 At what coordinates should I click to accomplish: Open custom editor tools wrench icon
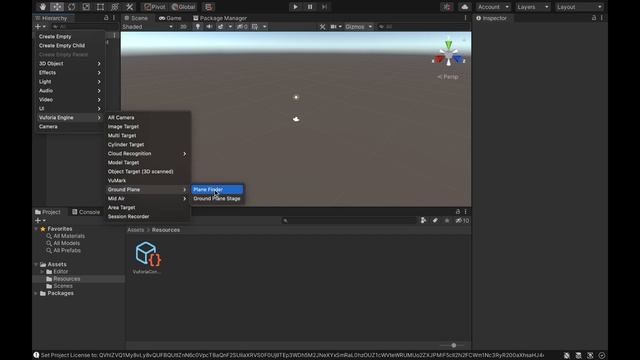pyautogui.click(x=129, y=7)
